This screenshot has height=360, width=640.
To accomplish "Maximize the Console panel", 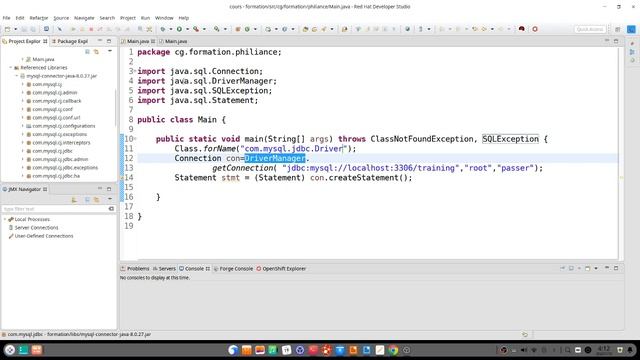I will [616, 268].
